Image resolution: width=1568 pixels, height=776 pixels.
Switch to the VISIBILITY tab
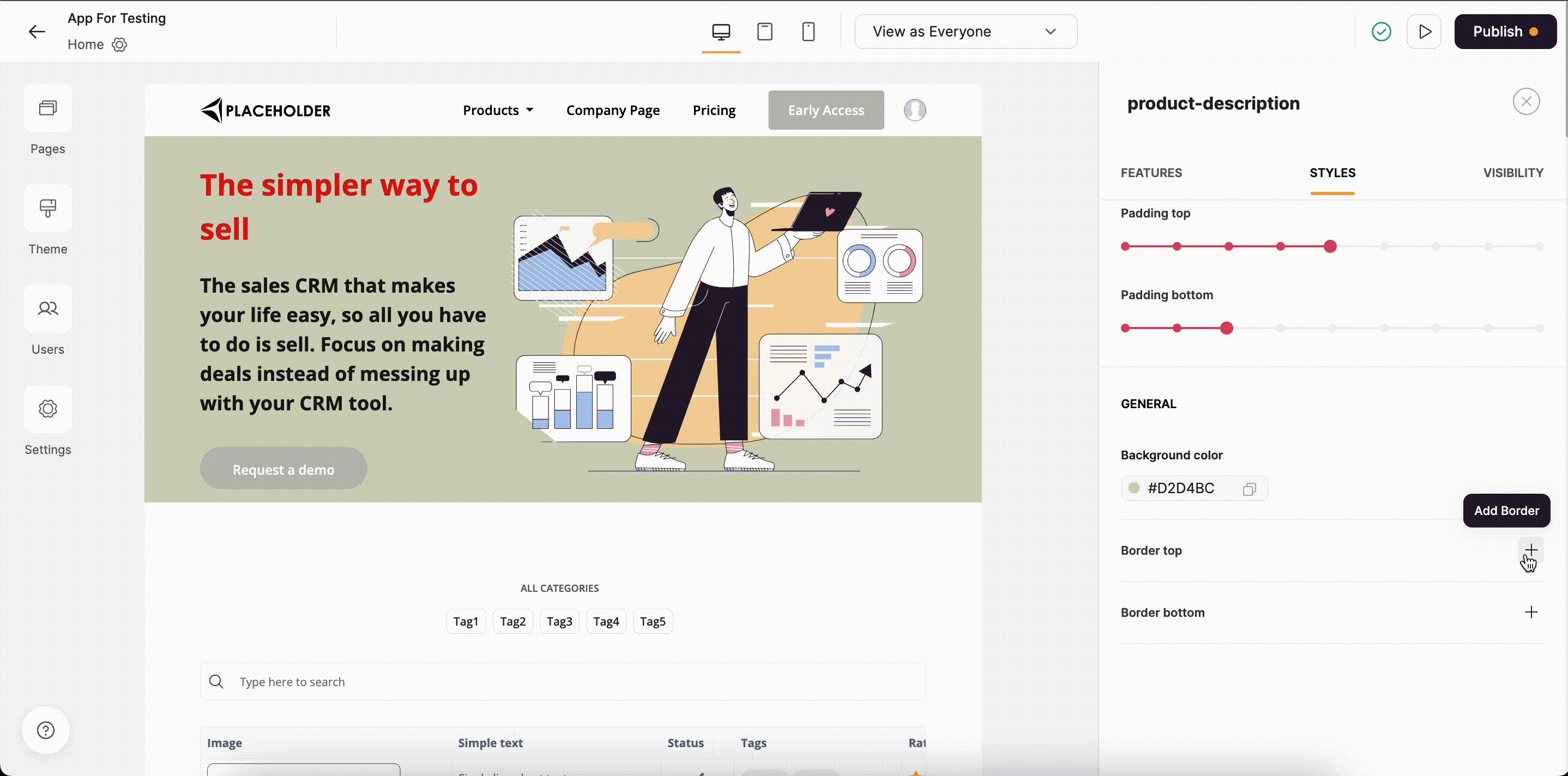(1512, 173)
